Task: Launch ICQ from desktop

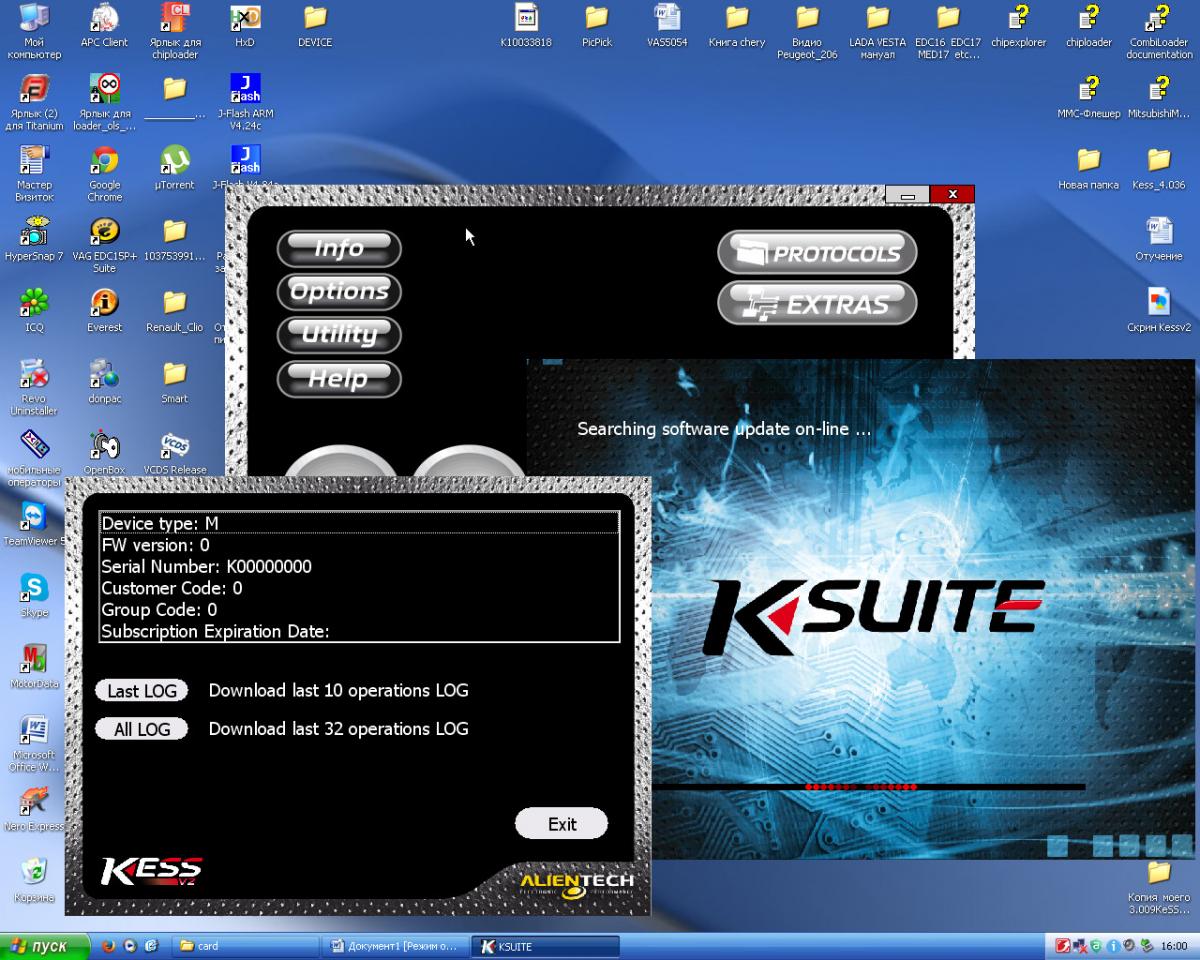Action: 34,310
